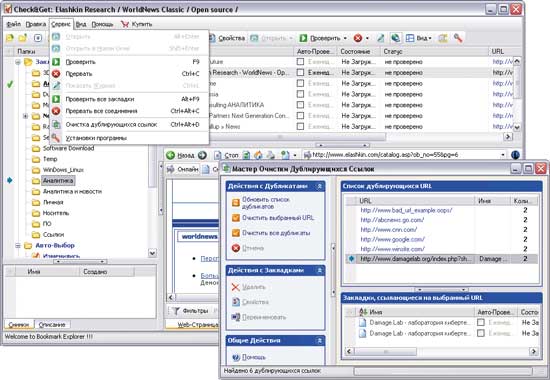The width and height of the screenshot is (550, 380).
Task: Toggle auto-check box in Next Generation row
Action: coord(300,115)
